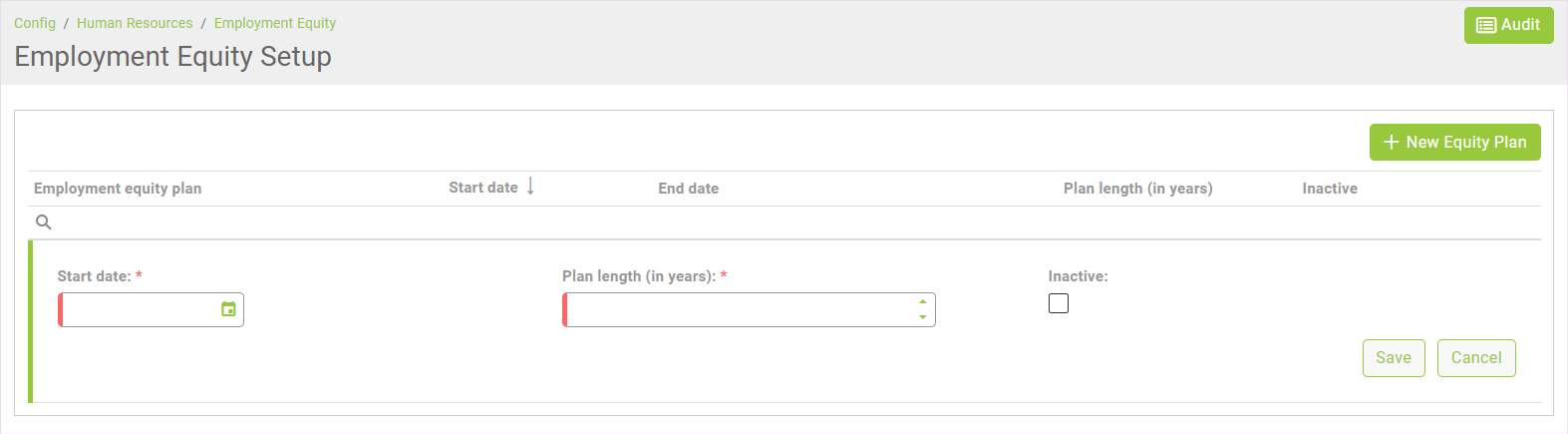Sort by End date column header

(688, 189)
